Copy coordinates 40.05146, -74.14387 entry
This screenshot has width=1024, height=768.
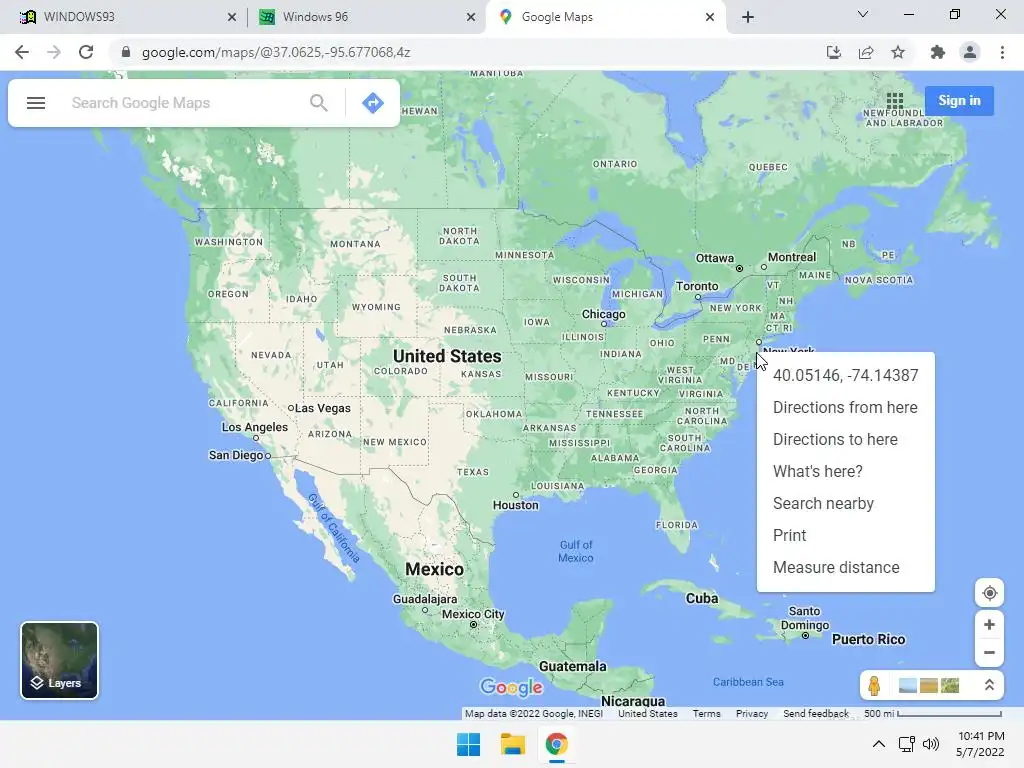[846, 376]
